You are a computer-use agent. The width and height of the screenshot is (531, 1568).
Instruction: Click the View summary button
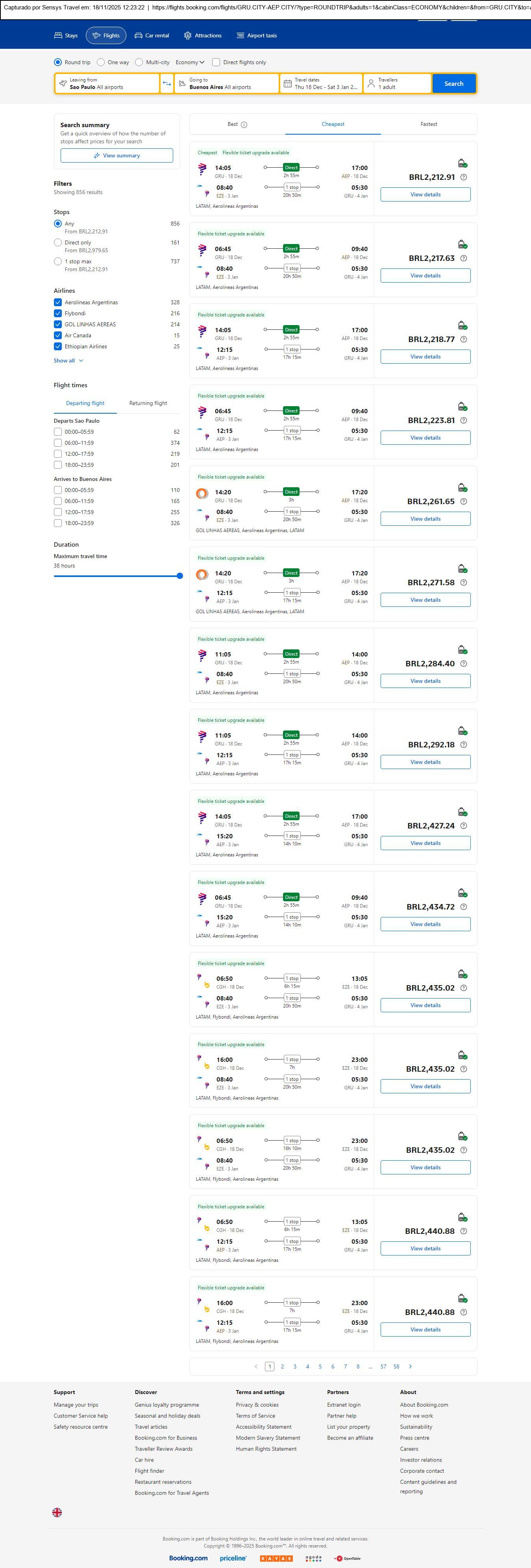pos(116,156)
